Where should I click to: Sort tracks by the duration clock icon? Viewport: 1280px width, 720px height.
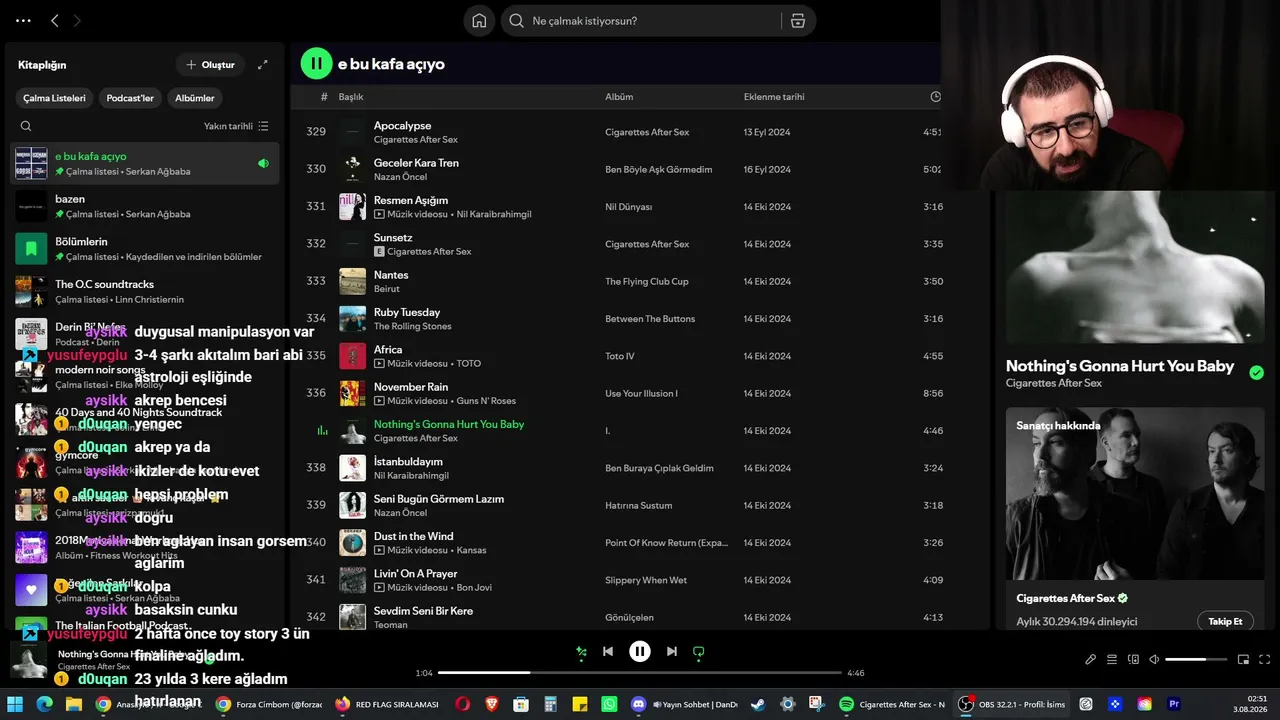click(936, 97)
